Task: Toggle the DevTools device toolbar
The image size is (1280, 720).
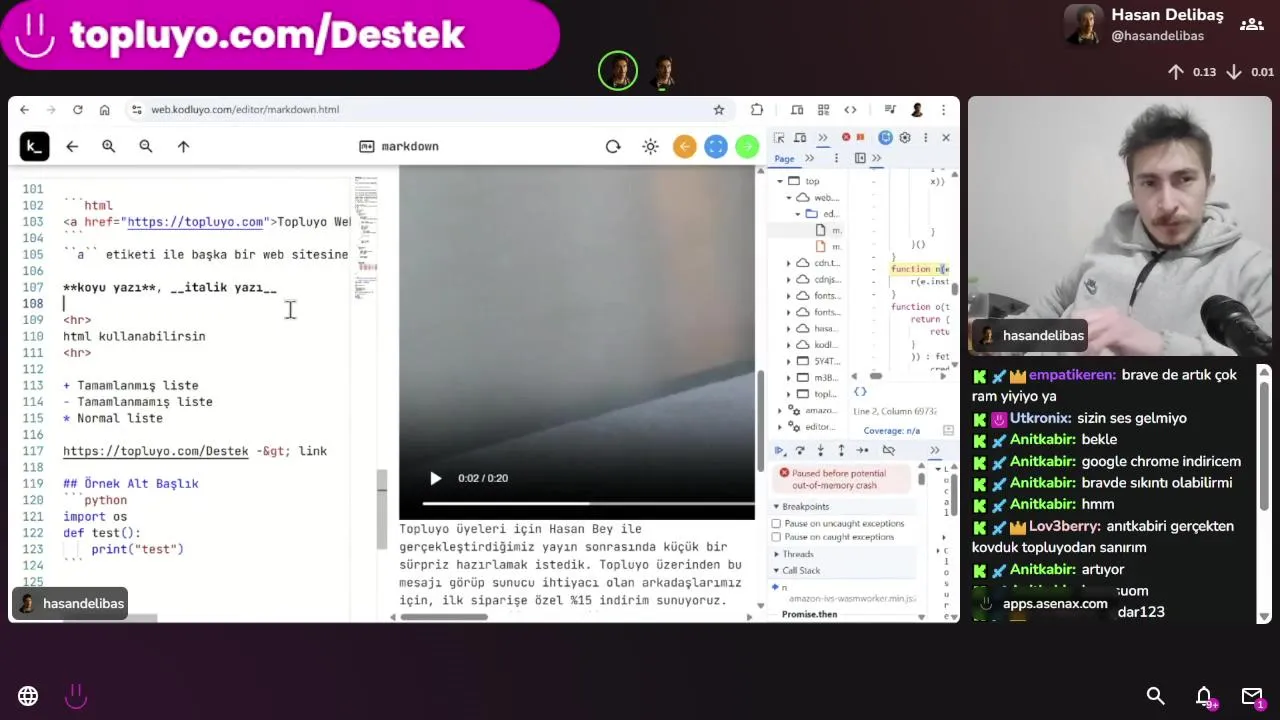Action: [x=800, y=138]
